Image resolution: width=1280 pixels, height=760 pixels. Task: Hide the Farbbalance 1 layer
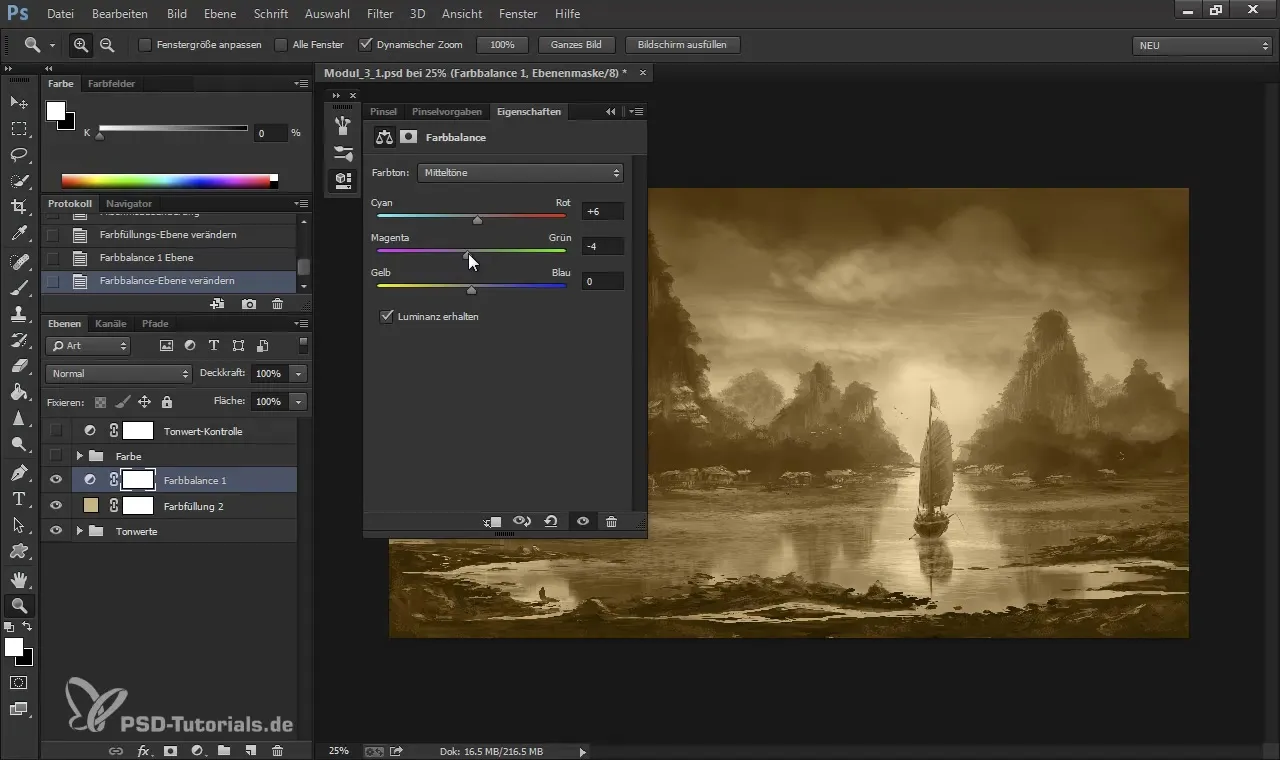click(x=56, y=480)
